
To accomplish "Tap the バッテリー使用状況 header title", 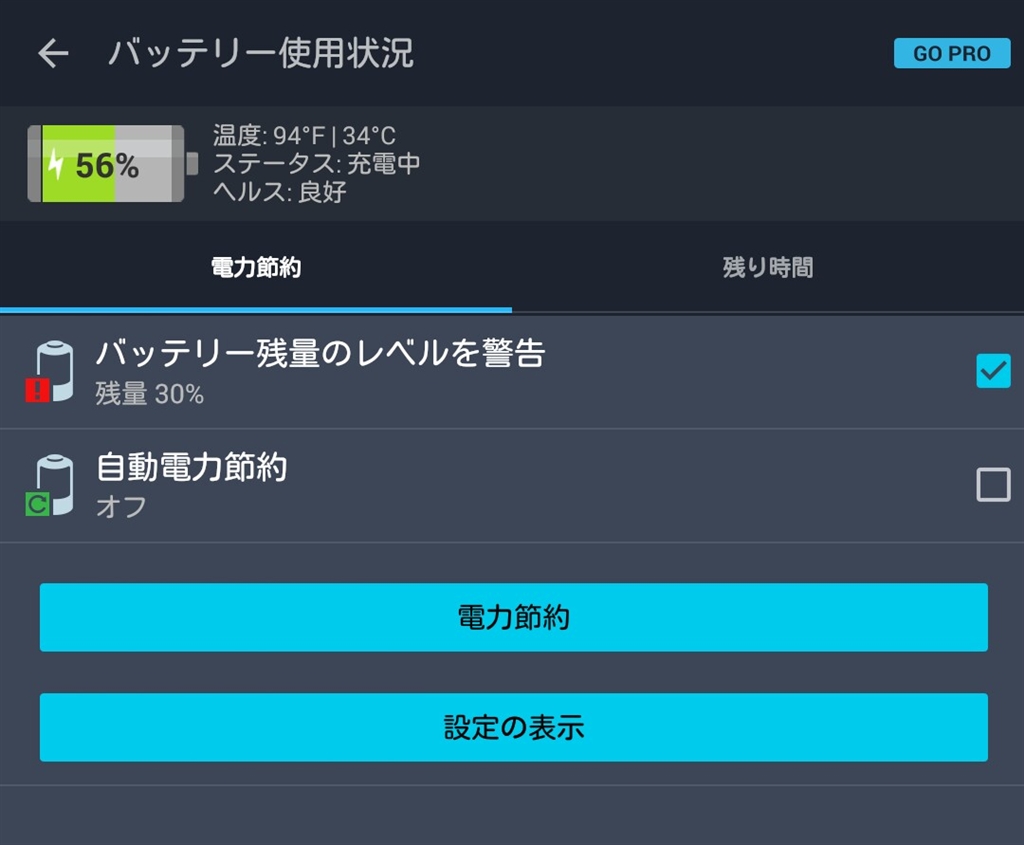I will click(x=260, y=54).
